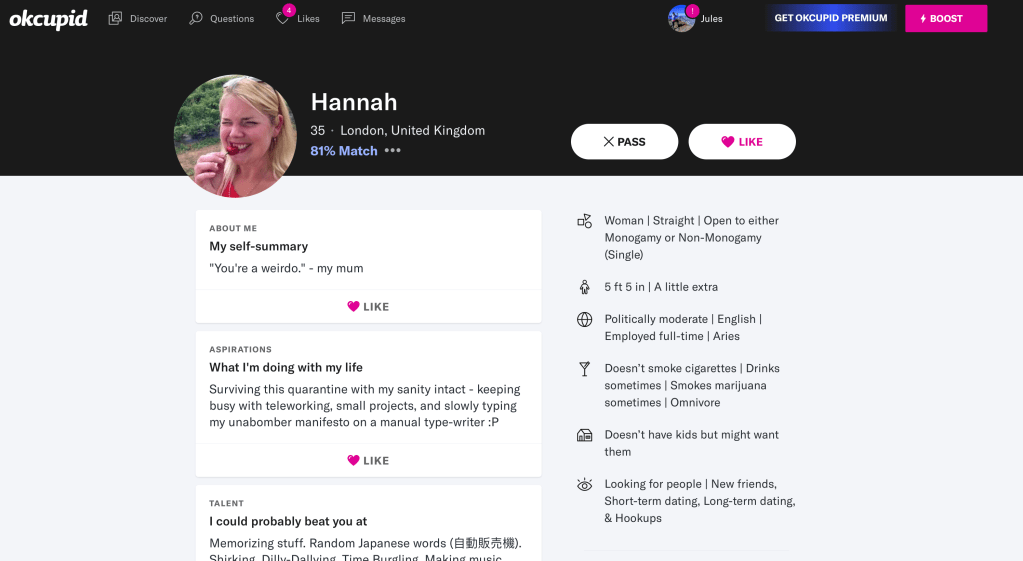
Task: Click the cocktail glass lifestyle icon
Action: point(585,369)
